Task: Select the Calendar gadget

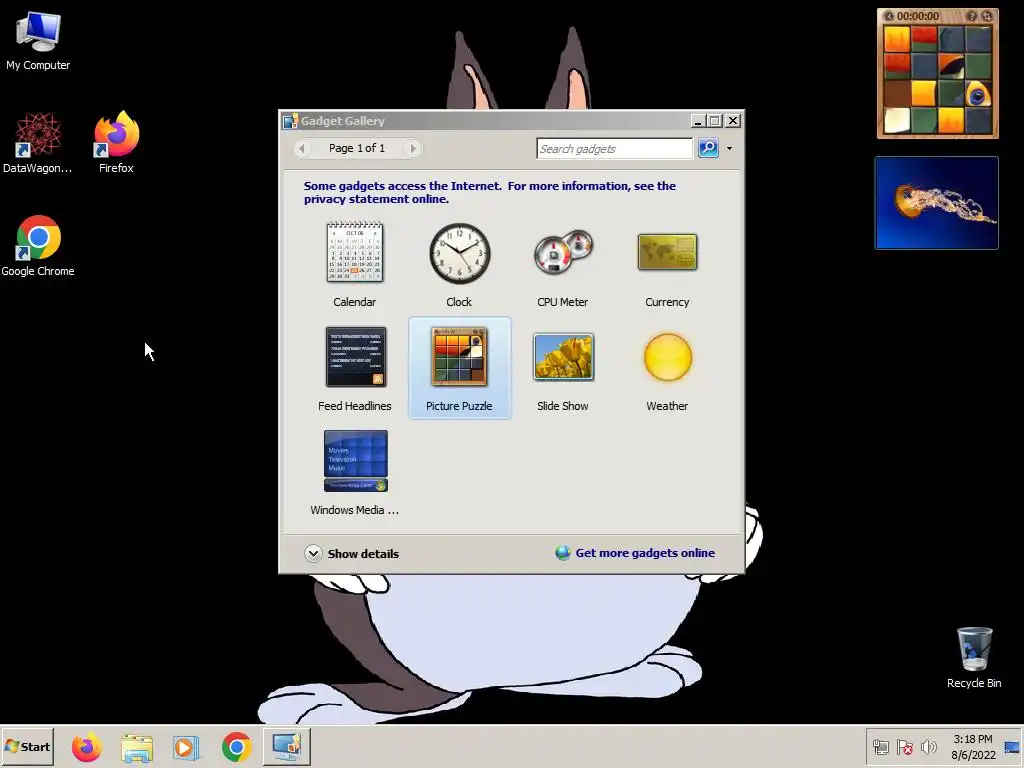Action: click(355, 264)
